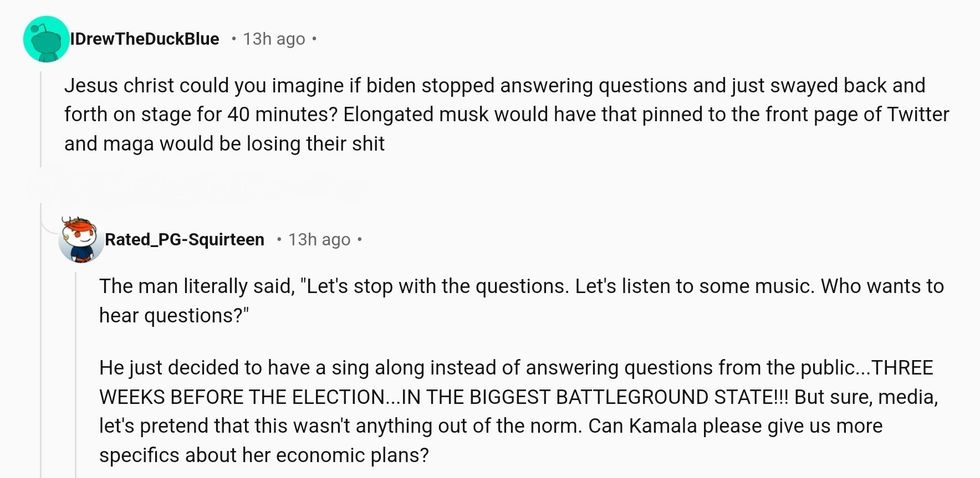Click the word "Twitter" in the first comment
This screenshot has height=478, width=980.
[x=915, y=115]
